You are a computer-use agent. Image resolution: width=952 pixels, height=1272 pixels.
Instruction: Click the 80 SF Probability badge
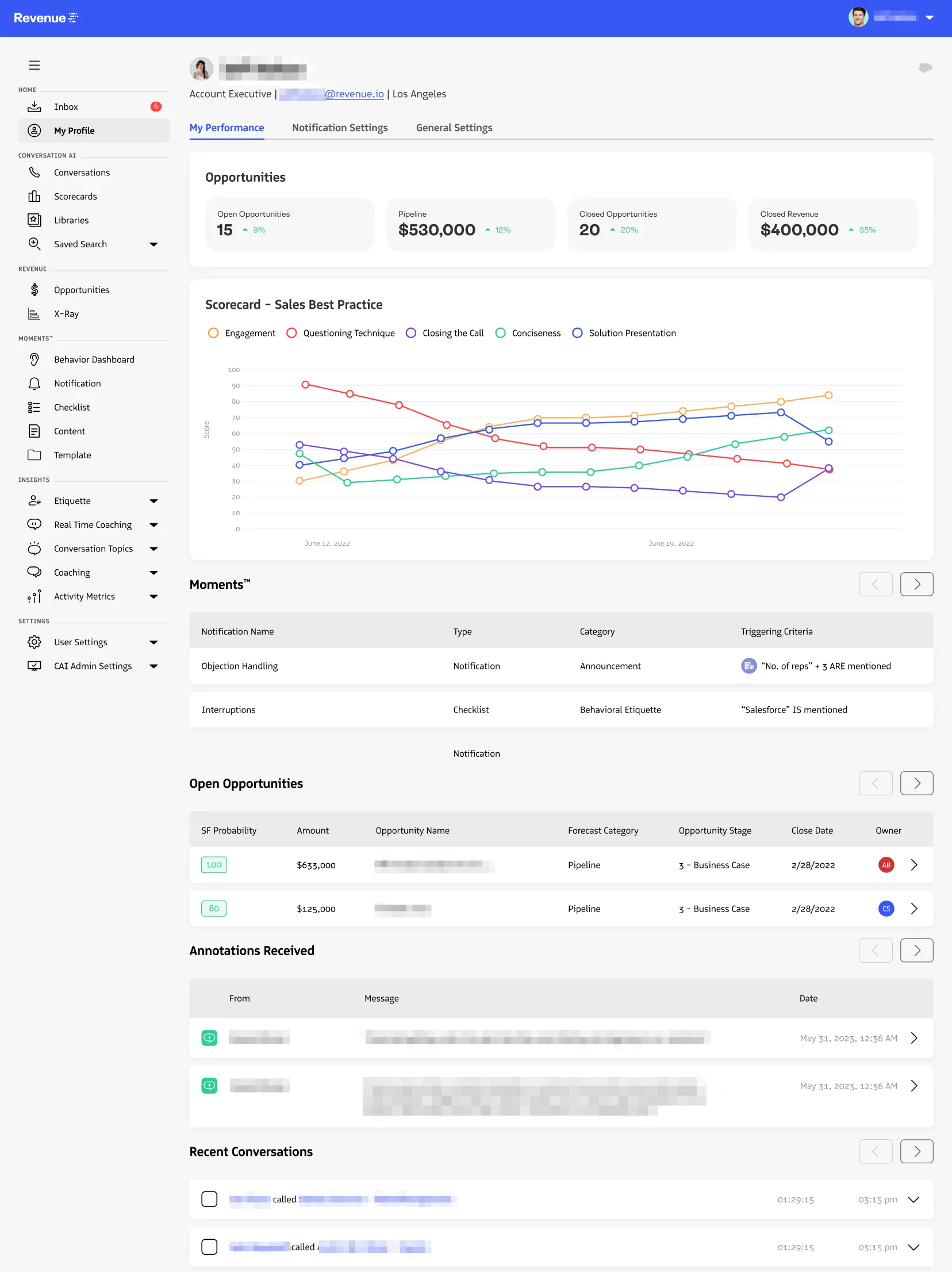click(x=214, y=909)
